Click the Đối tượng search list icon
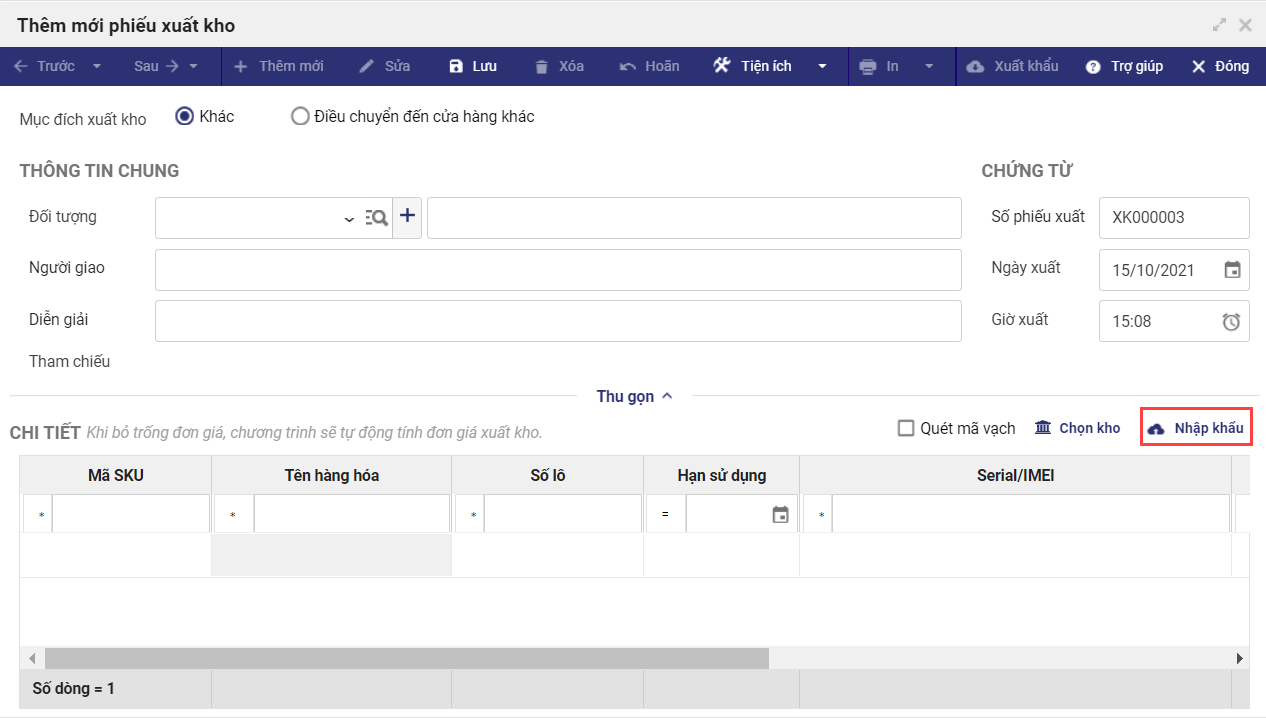The width and height of the screenshot is (1266, 718). click(377, 218)
